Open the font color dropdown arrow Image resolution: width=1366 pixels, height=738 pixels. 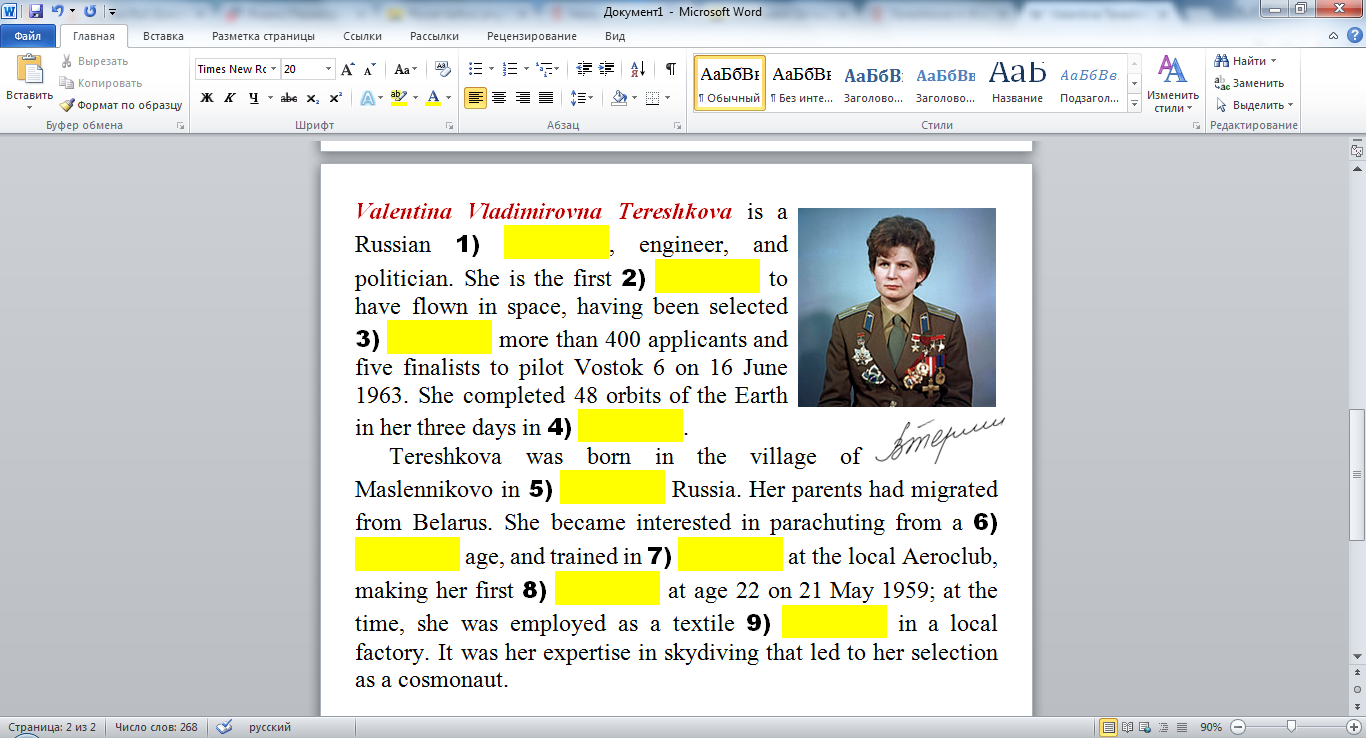448,98
